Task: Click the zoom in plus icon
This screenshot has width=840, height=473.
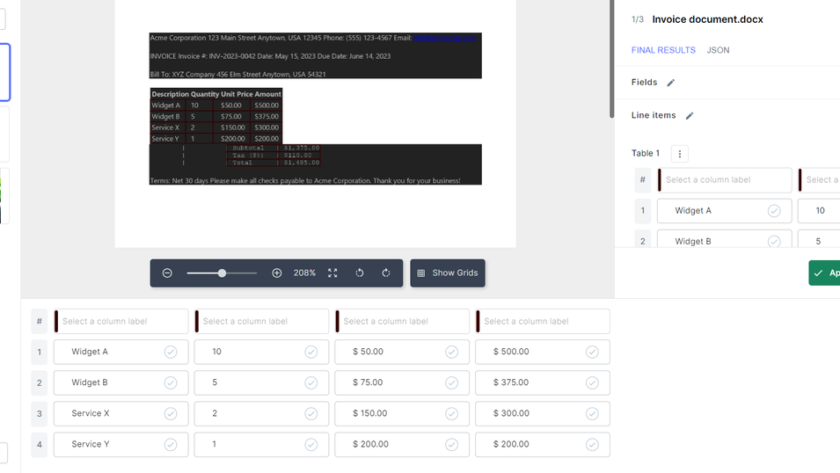Action: tap(277, 273)
